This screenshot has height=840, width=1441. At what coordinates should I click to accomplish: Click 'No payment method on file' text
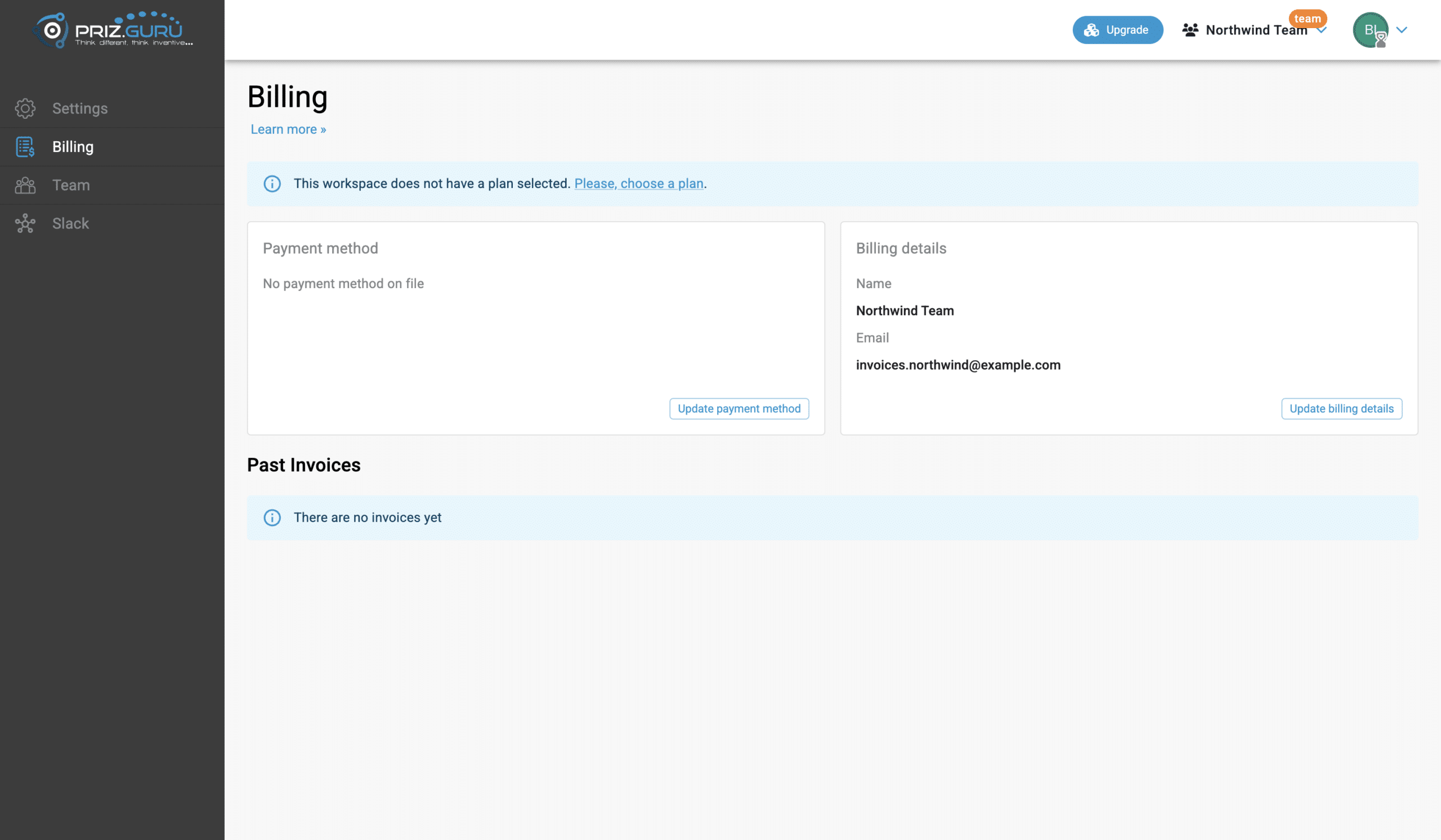pyautogui.click(x=343, y=284)
